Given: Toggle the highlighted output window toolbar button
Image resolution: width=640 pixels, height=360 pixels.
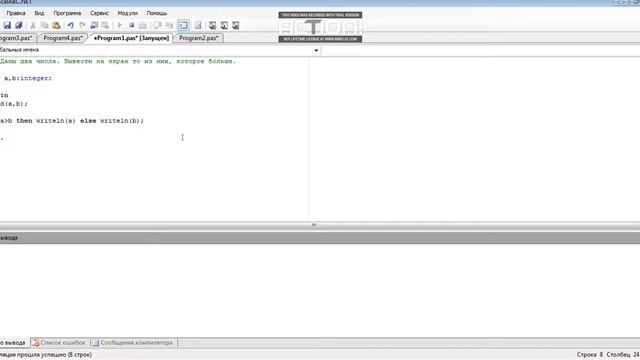Looking at the screenshot, I should (x=184, y=25).
